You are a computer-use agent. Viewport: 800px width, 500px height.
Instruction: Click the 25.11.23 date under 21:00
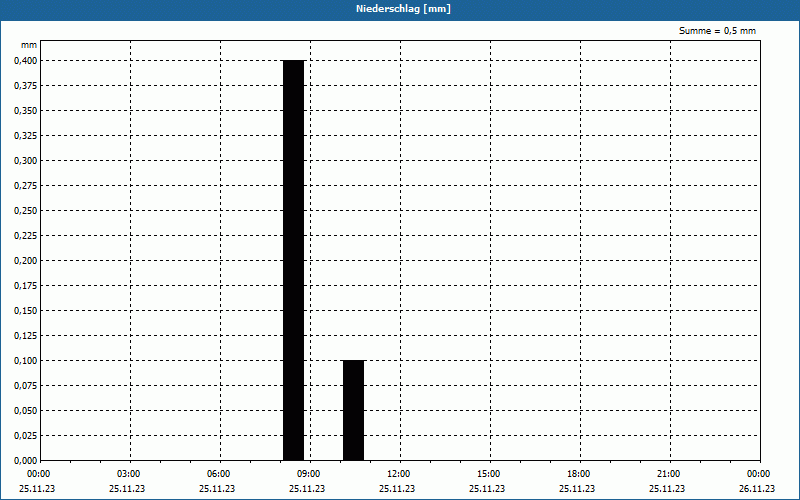(667, 489)
